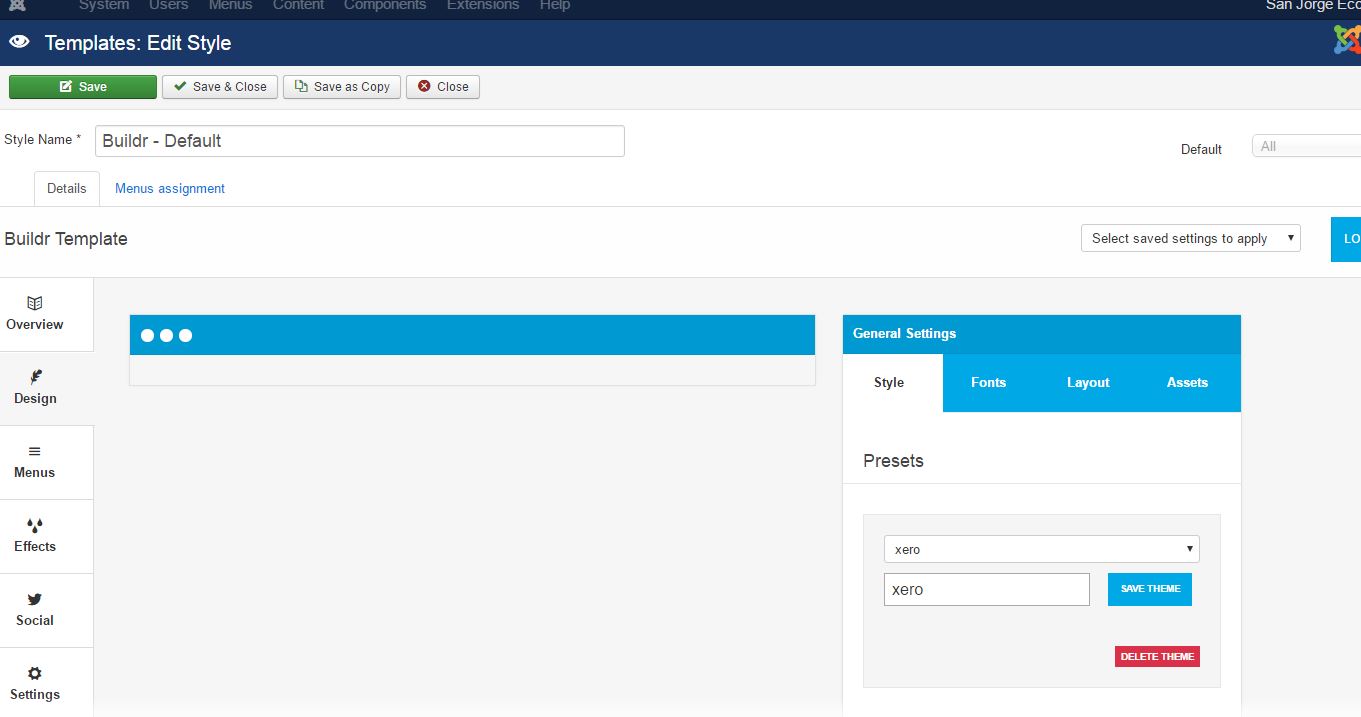Open the Users menu
Screen dimensions: 1361x717
point(168,5)
